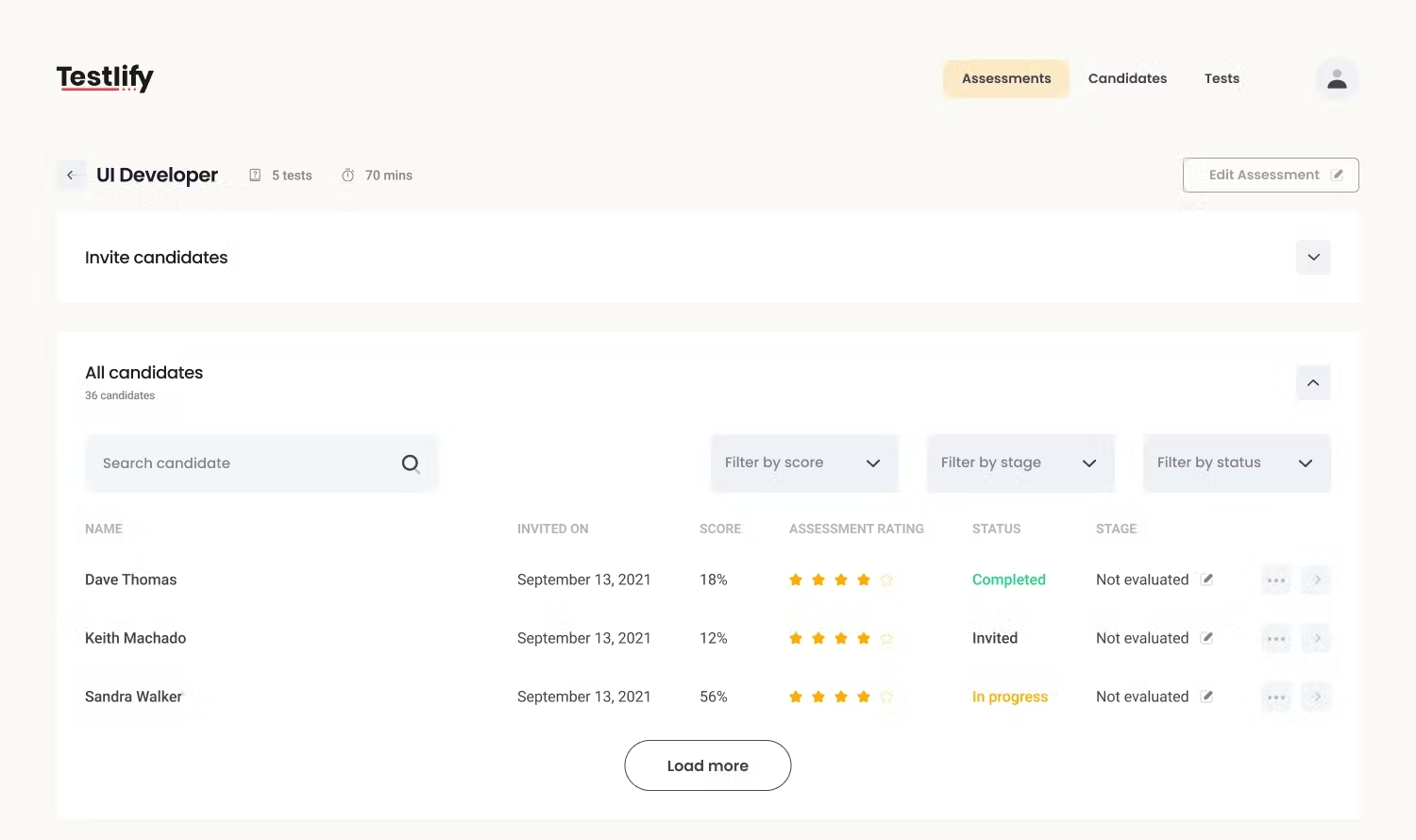
Task: Select the Assessments tab
Action: tap(1005, 78)
